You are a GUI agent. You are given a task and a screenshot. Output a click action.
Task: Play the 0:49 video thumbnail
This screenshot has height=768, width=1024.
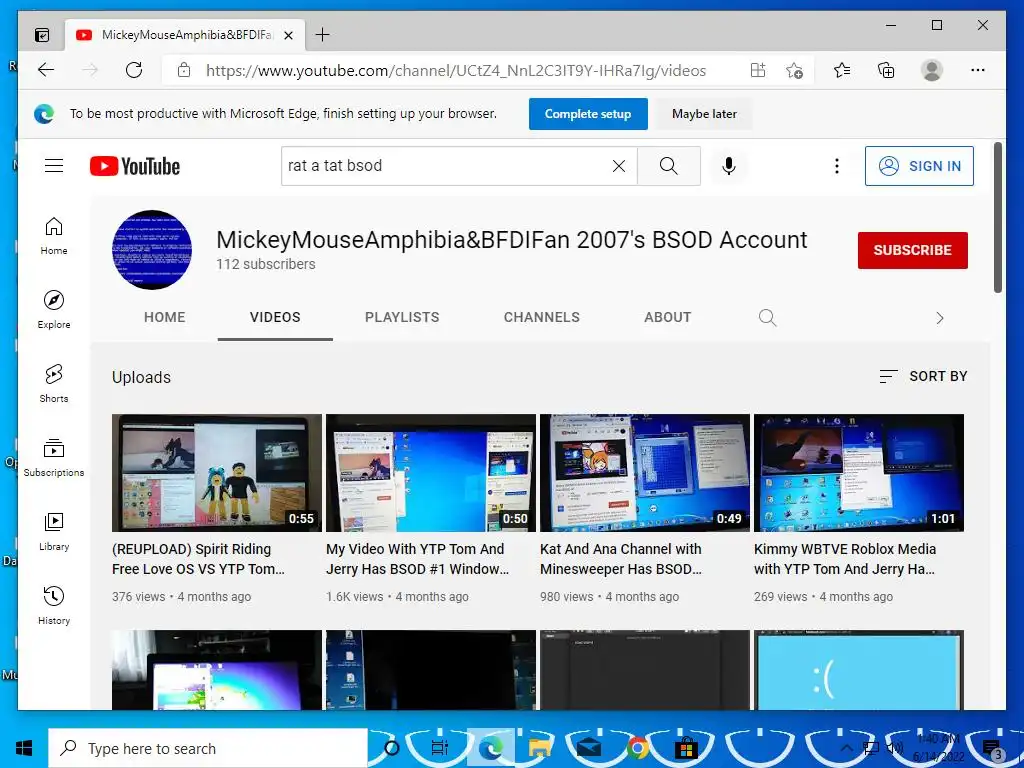click(x=645, y=473)
